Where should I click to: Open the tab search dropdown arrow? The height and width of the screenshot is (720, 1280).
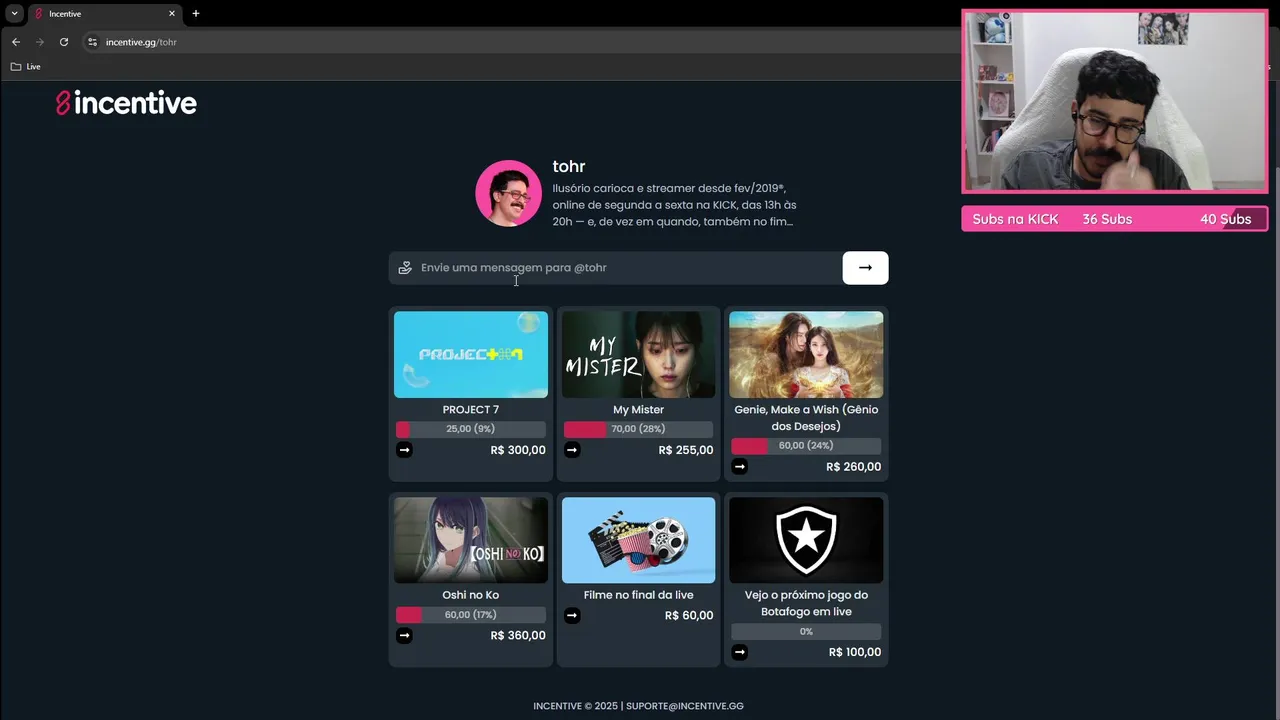[x=14, y=14]
